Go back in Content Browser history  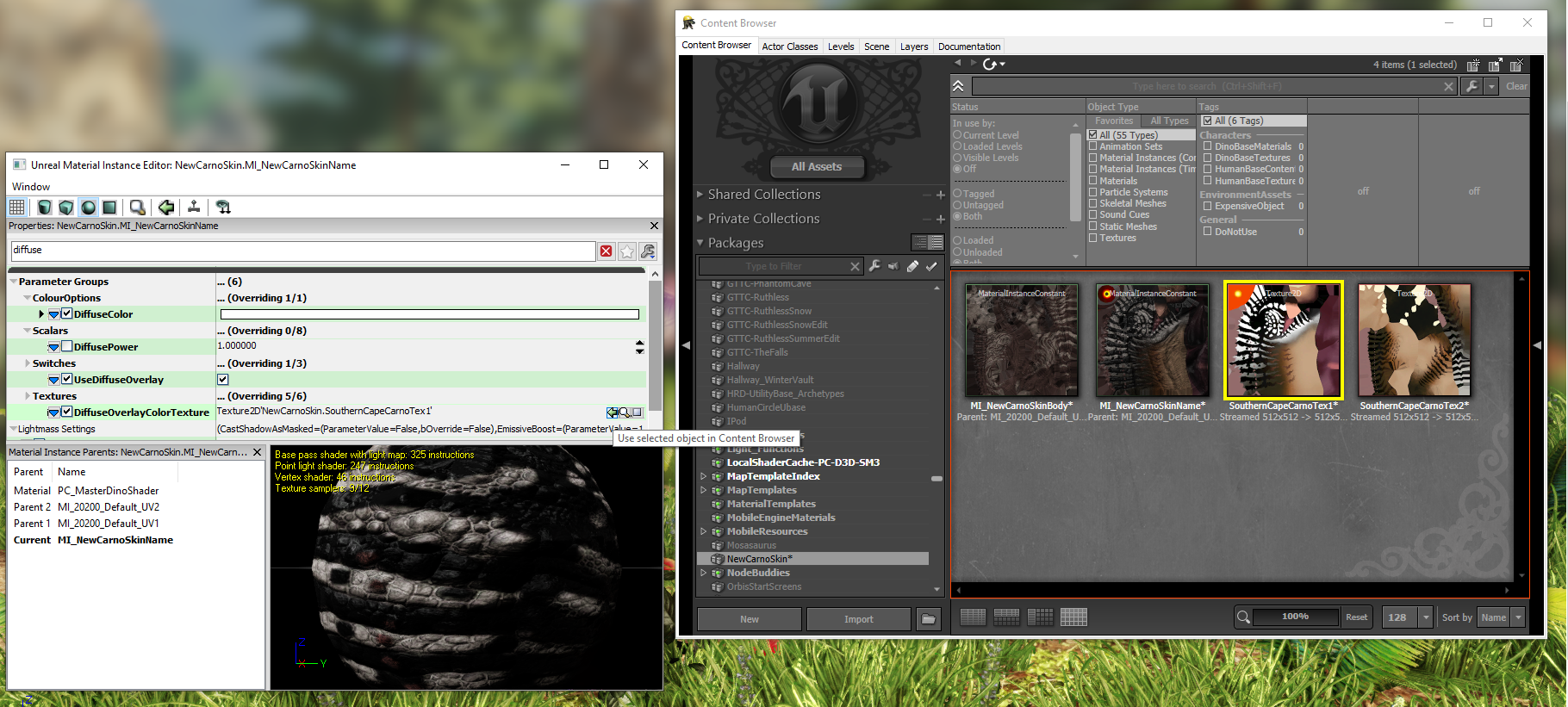957,63
